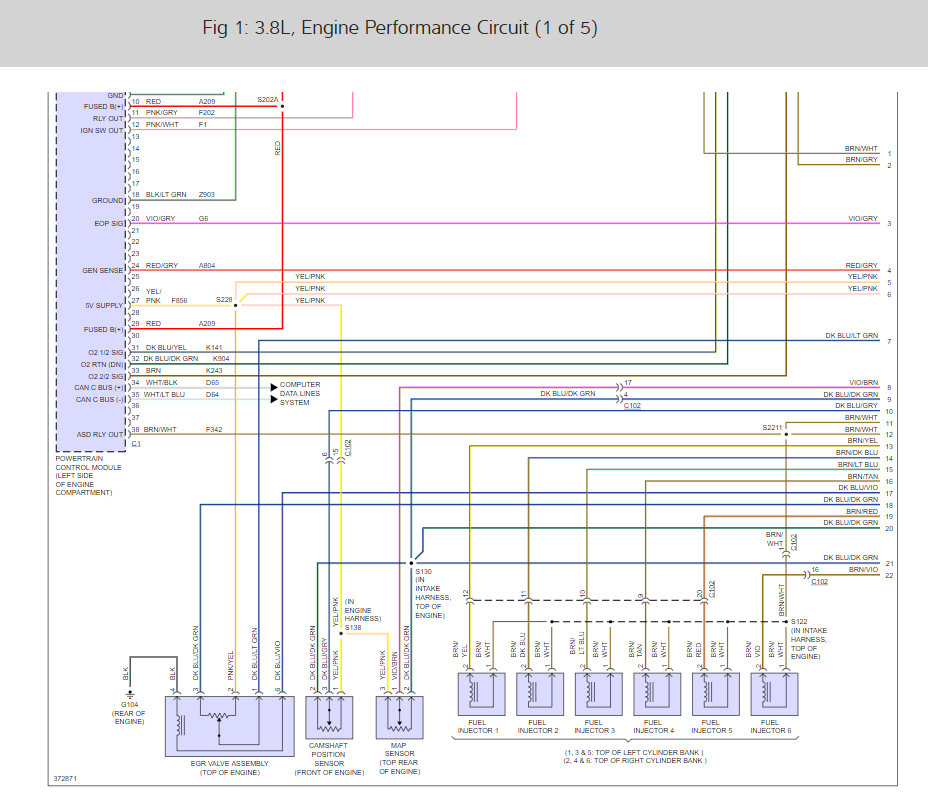Click the S228 splice point
This screenshot has width=928, height=795.
coord(236,305)
